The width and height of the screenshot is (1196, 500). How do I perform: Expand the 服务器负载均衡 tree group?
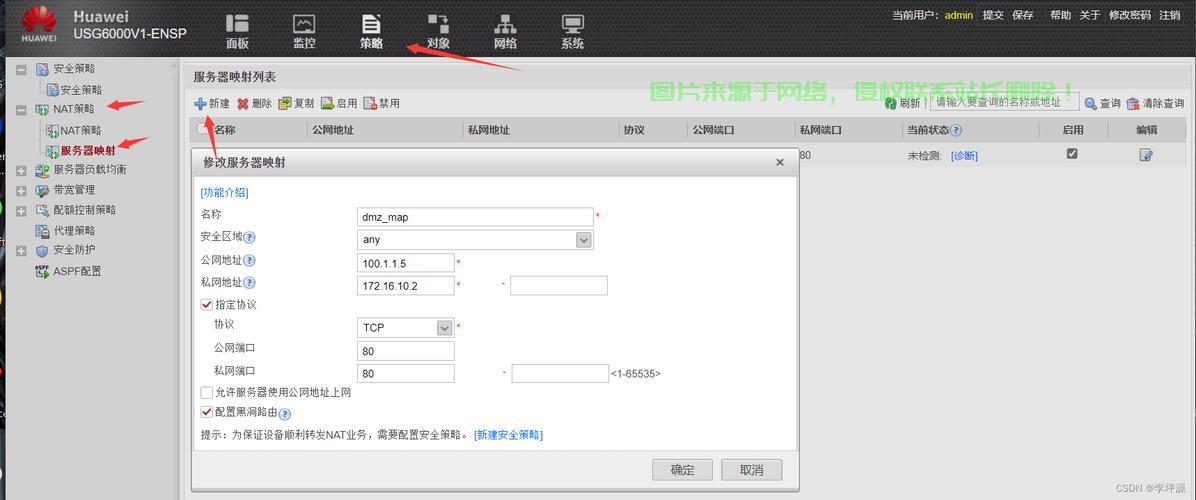point(21,170)
